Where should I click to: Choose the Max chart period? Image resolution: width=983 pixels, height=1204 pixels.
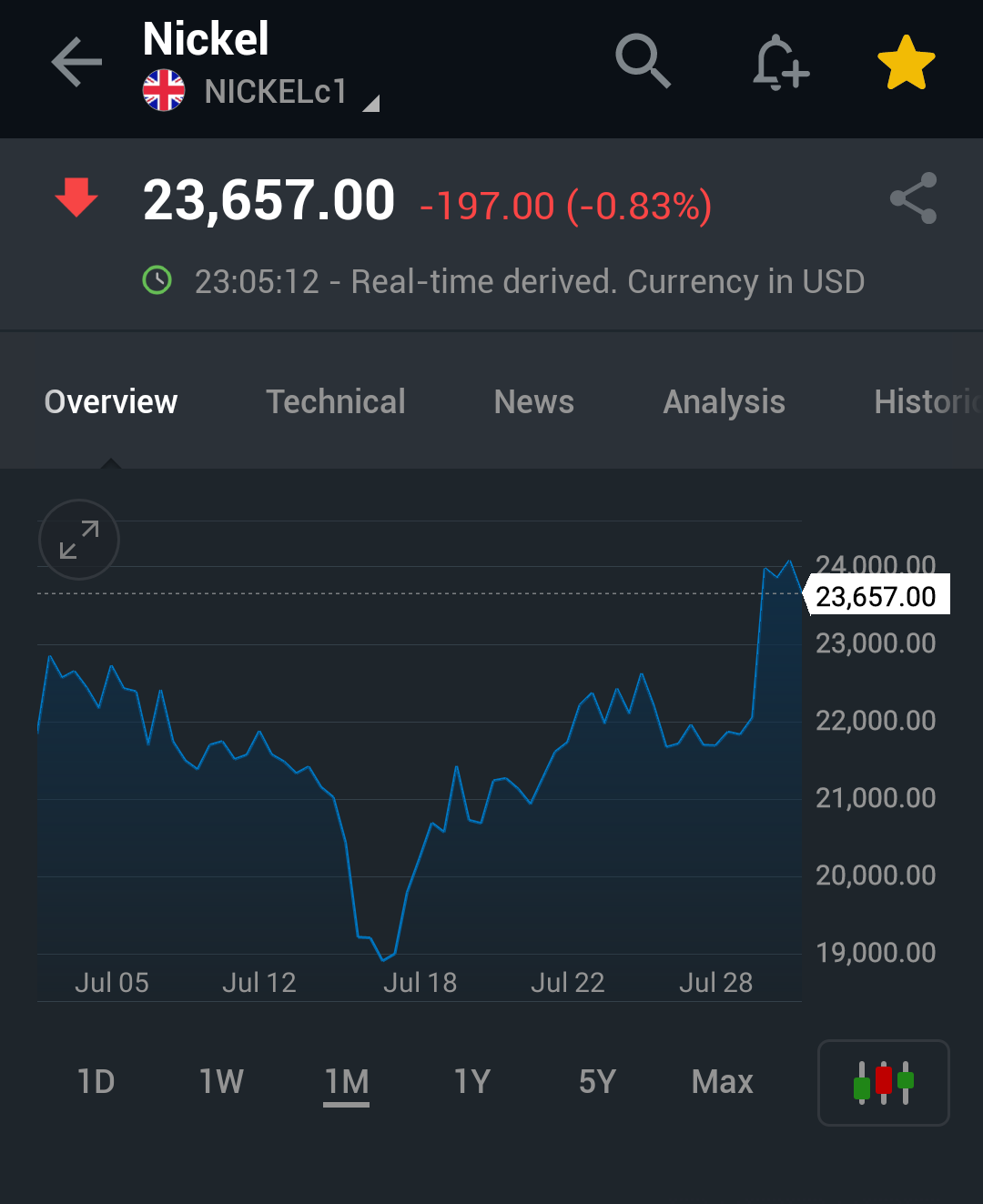723,1081
